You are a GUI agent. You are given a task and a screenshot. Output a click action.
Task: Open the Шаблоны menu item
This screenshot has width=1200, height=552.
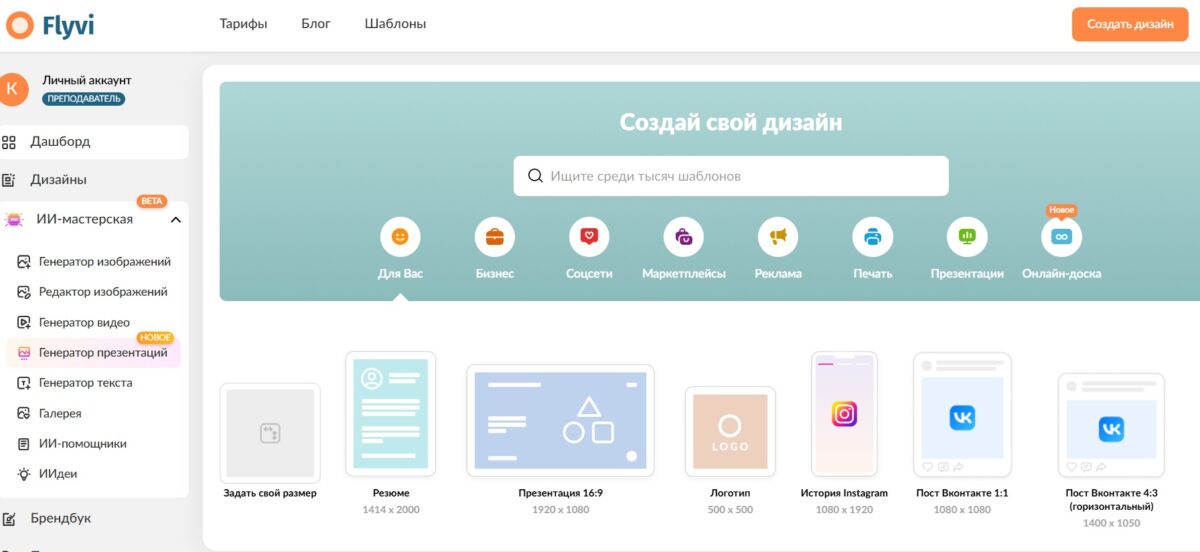click(x=395, y=24)
